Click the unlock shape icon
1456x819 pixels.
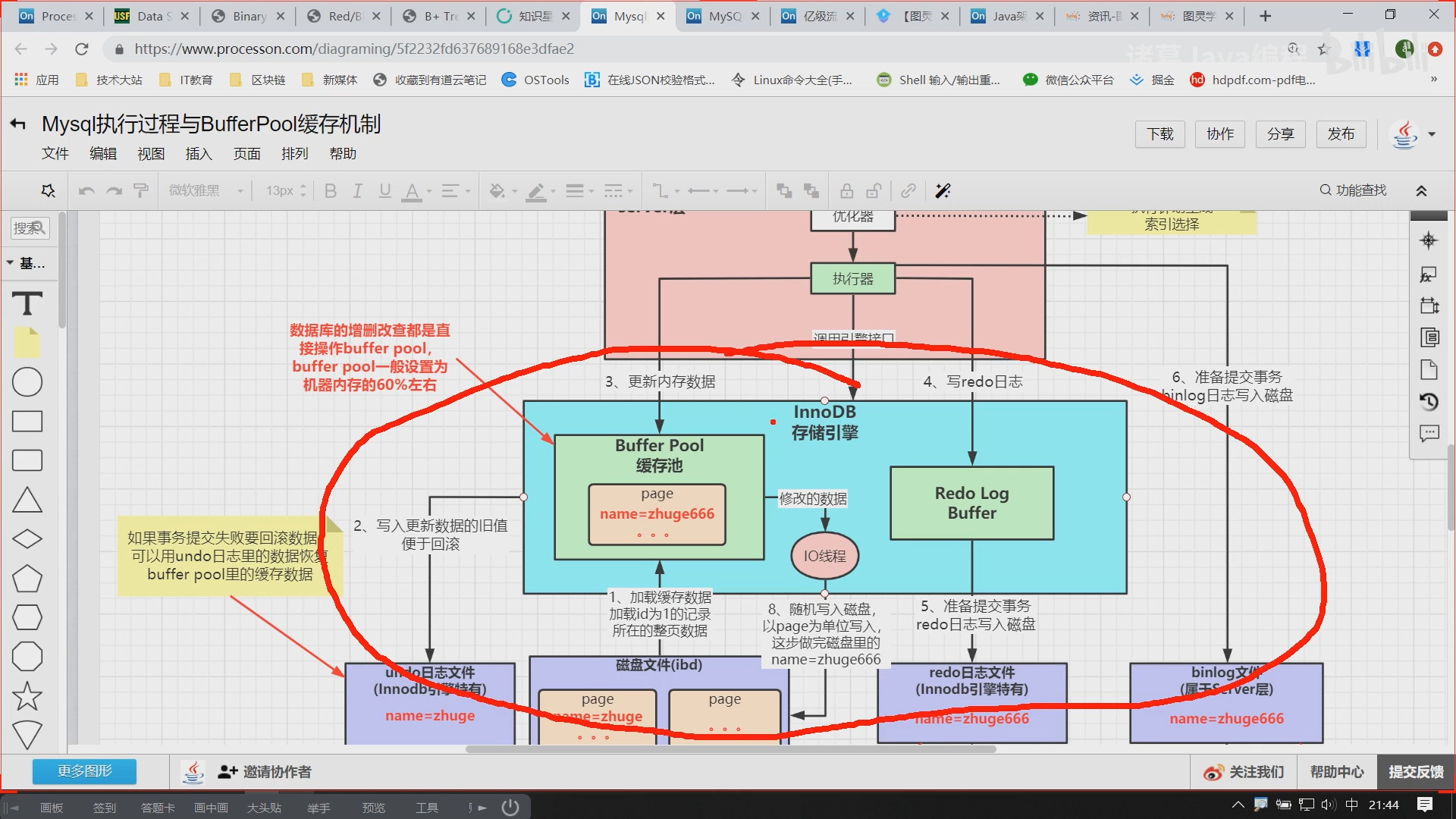[x=874, y=191]
